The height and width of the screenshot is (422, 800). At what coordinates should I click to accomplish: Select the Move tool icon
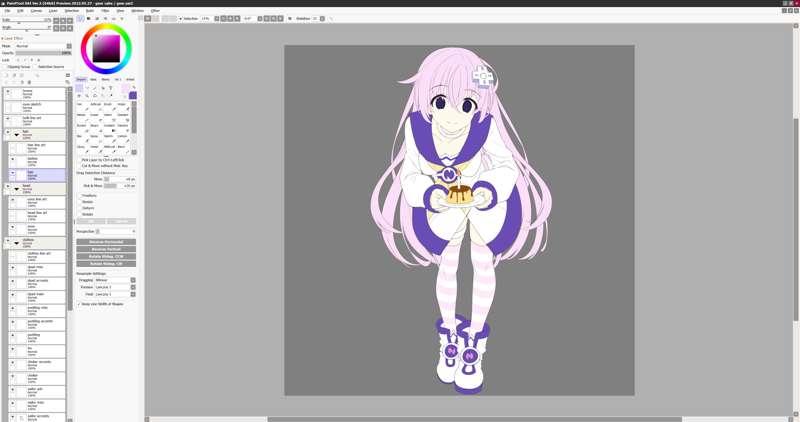(80, 95)
